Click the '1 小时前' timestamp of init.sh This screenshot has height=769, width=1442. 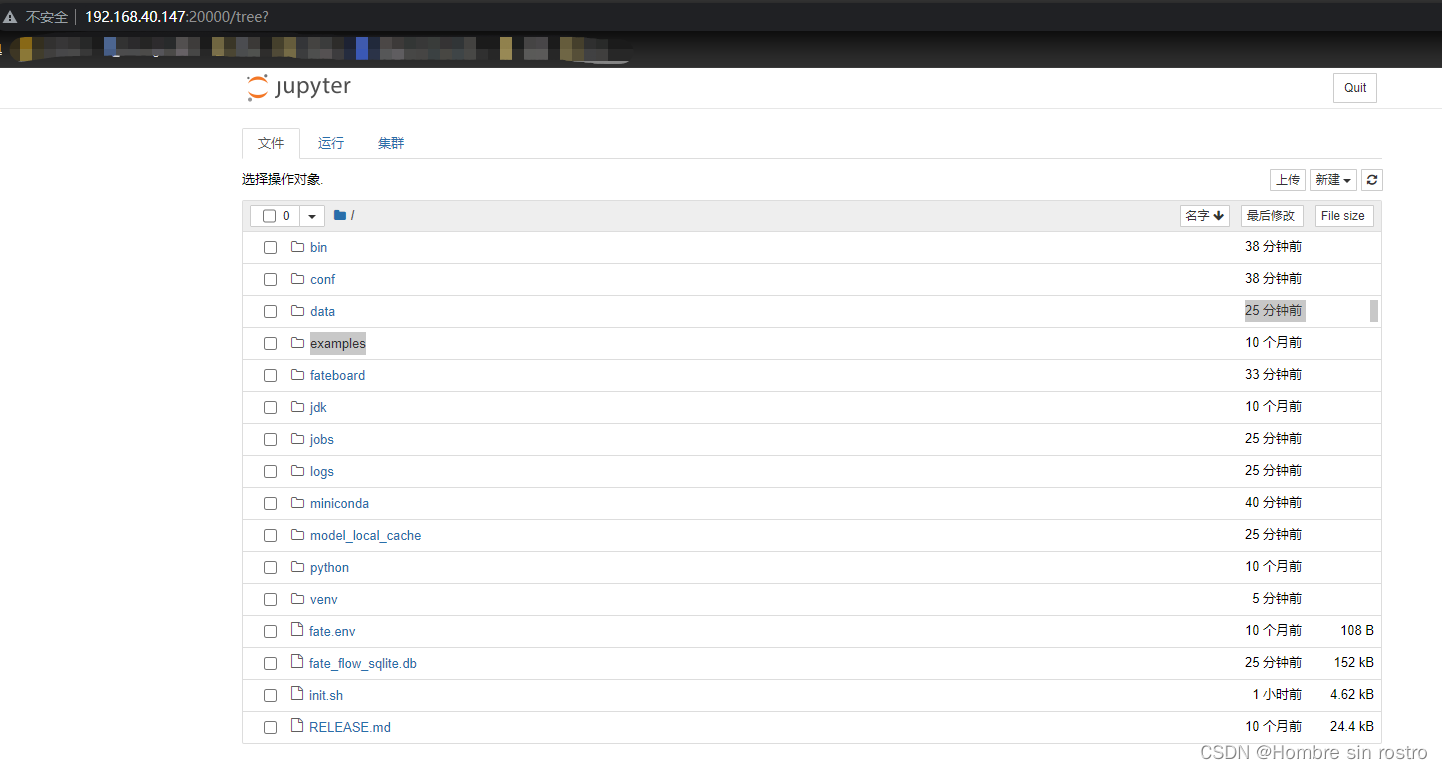coord(1278,695)
